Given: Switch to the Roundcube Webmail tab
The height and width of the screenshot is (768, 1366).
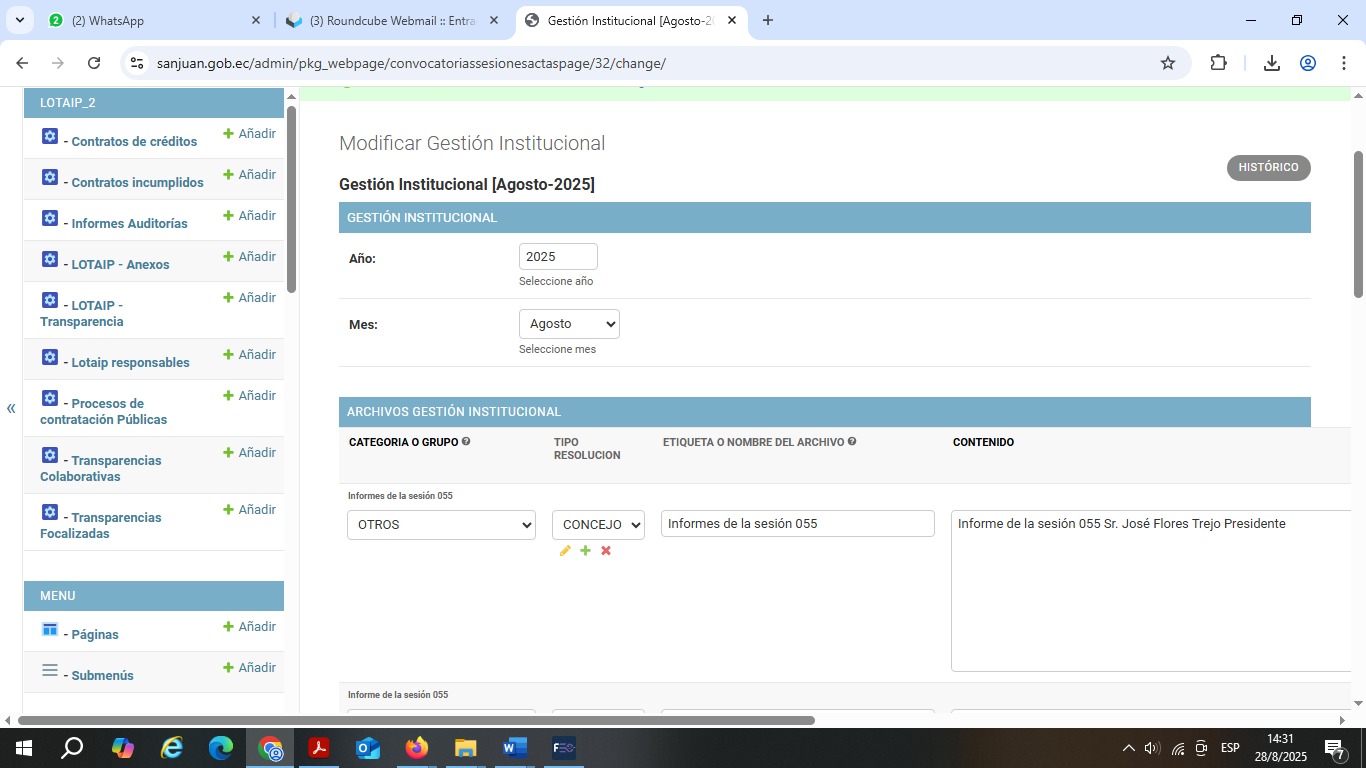Looking at the screenshot, I should 392,20.
